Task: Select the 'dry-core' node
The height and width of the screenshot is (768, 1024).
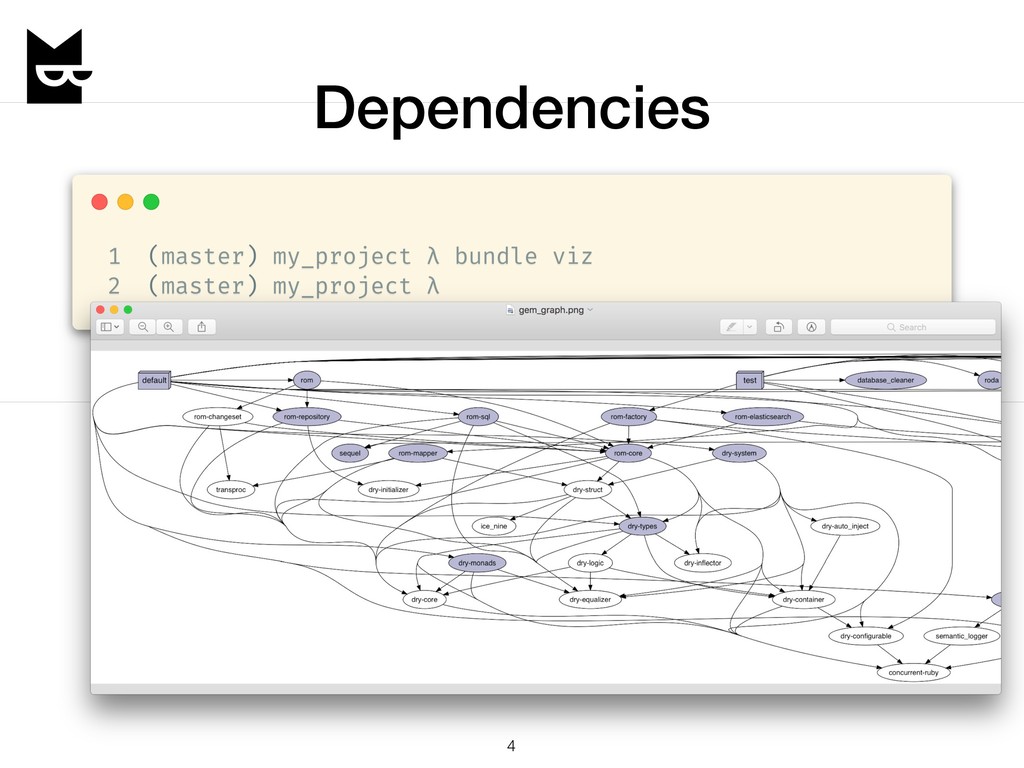Action: point(424,600)
